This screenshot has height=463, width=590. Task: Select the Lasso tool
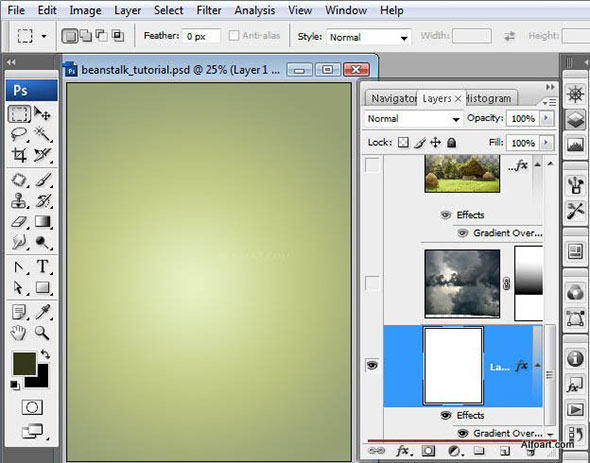[x=19, y=134]
